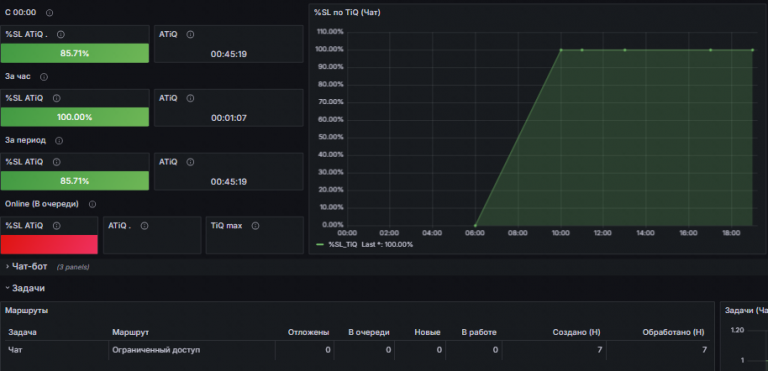
Task: Click info icon beside 'За час' row title
Action: click(x=44, y=77)
